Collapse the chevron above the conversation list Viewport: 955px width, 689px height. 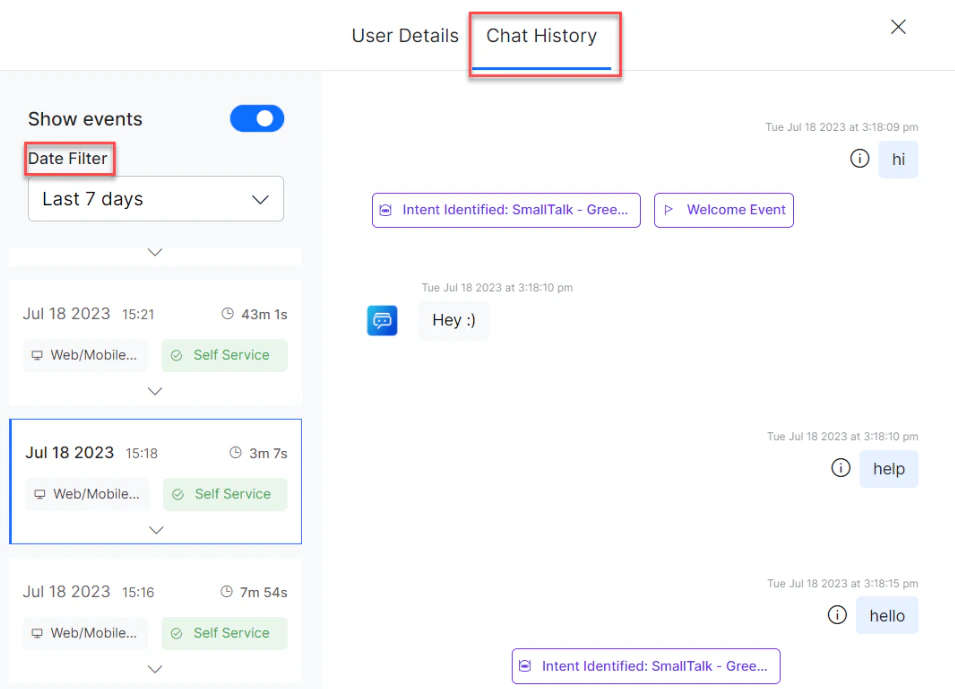154,254
